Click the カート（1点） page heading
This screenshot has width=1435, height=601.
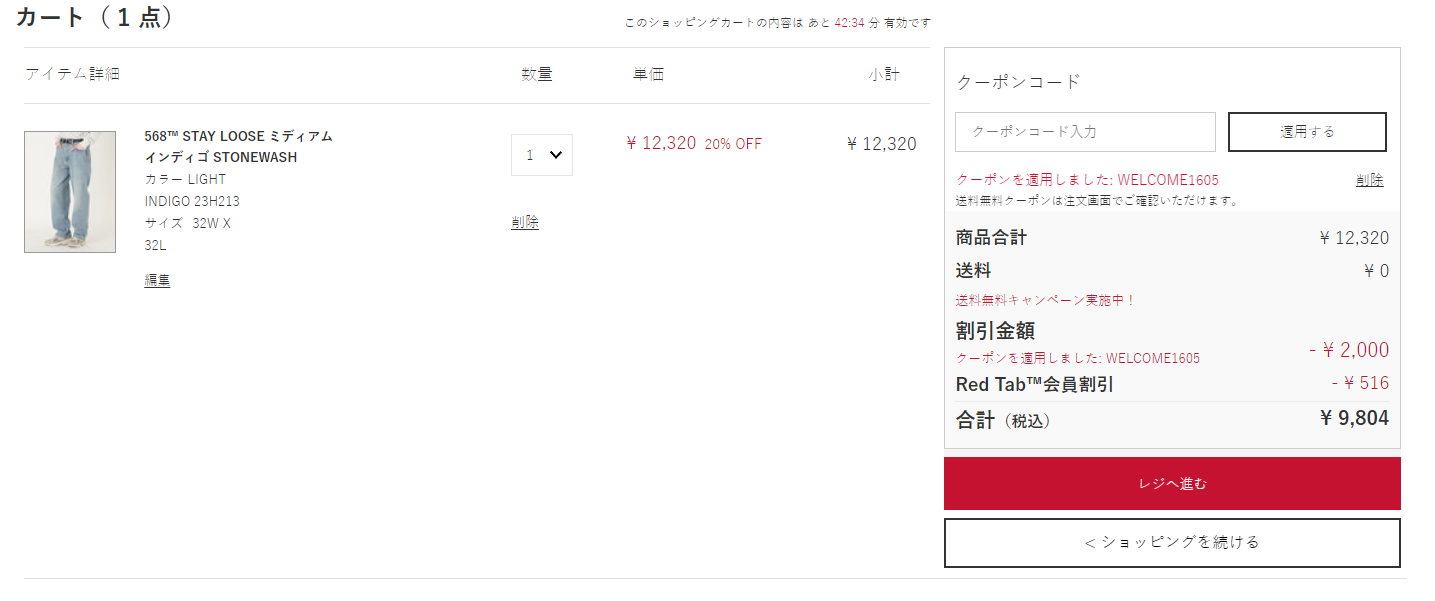click(x=95, y=18)
